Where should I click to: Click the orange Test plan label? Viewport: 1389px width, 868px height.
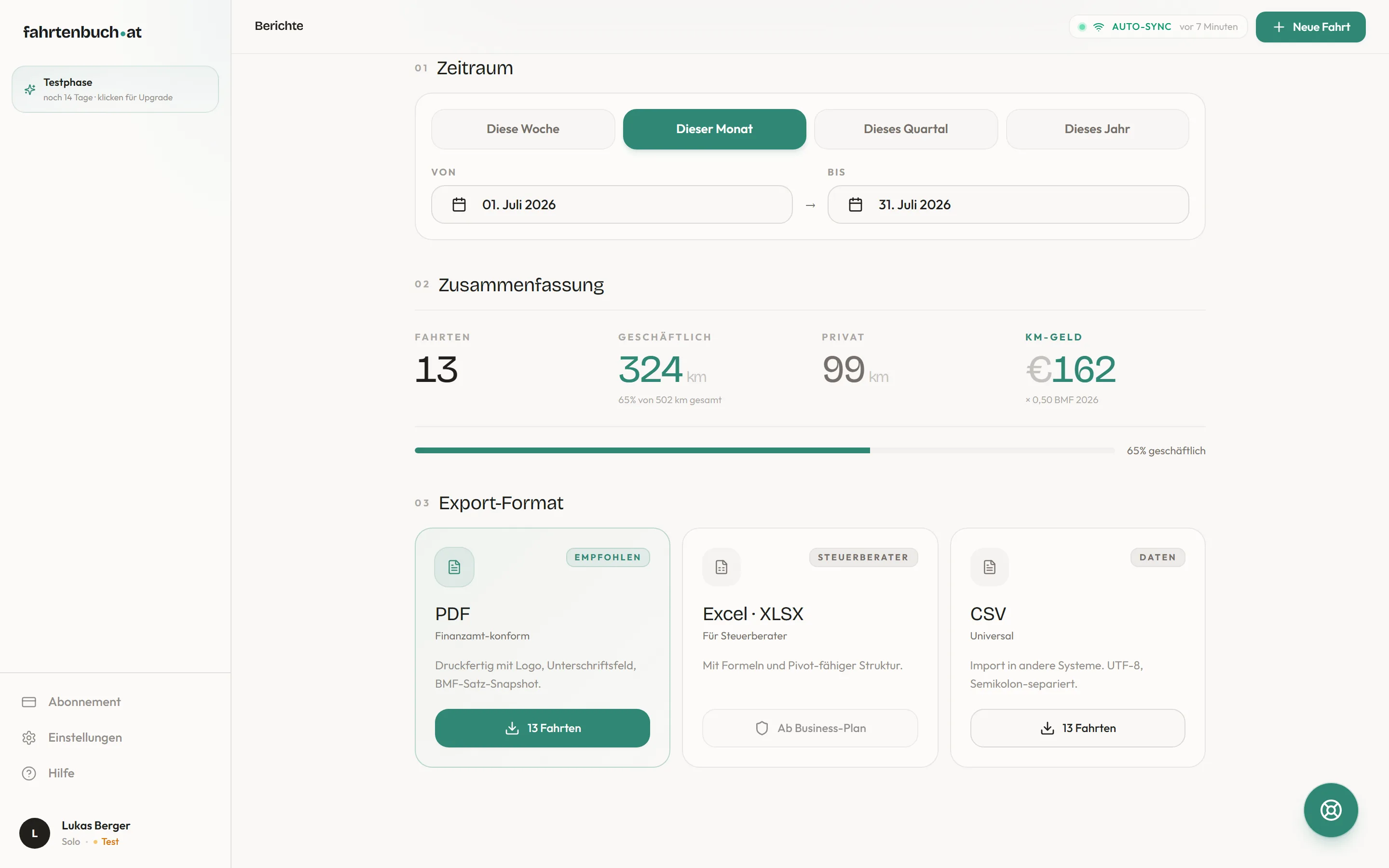[x=109, y=841]
